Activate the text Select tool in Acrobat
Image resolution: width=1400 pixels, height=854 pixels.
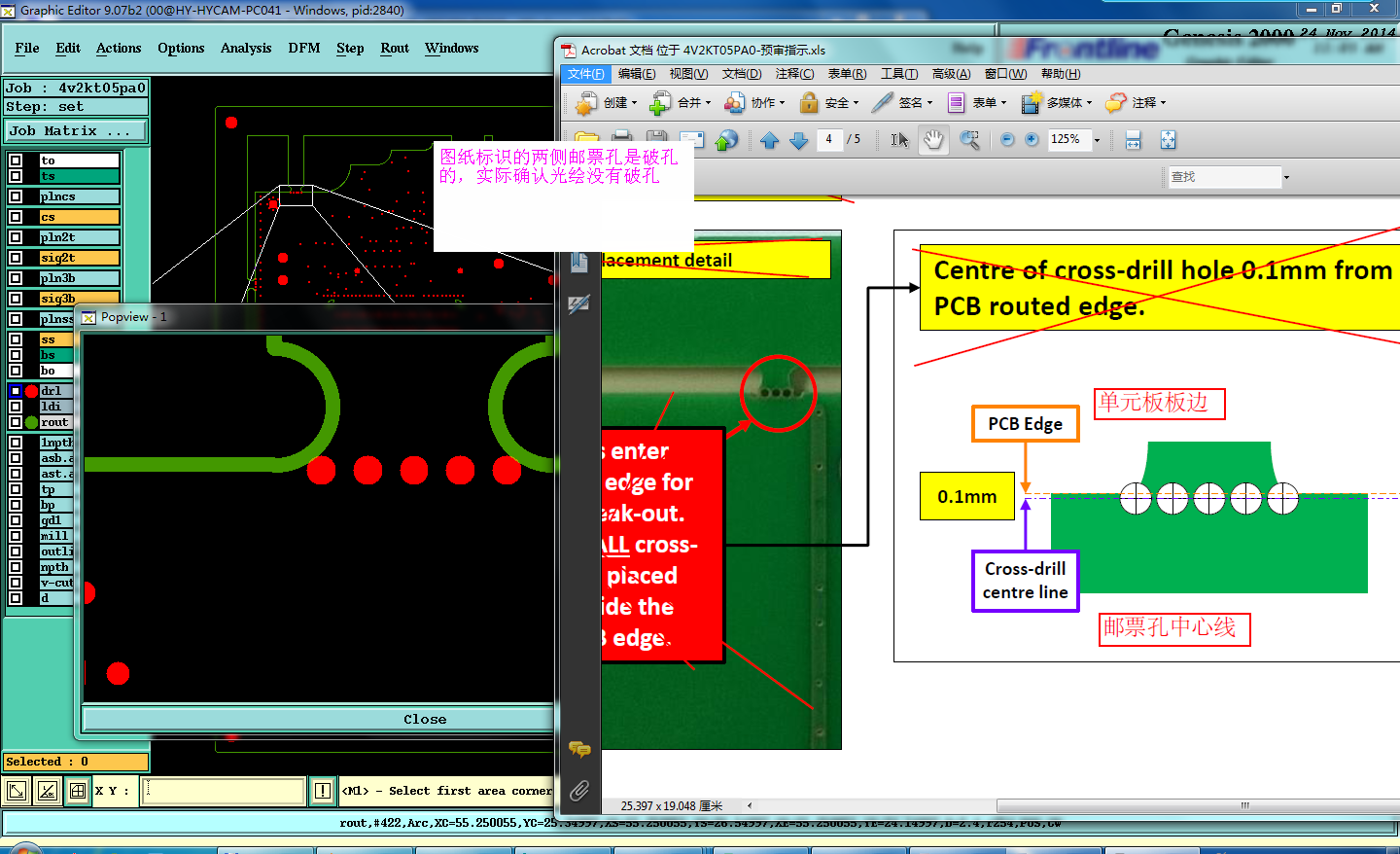click(x=899, y=140)
